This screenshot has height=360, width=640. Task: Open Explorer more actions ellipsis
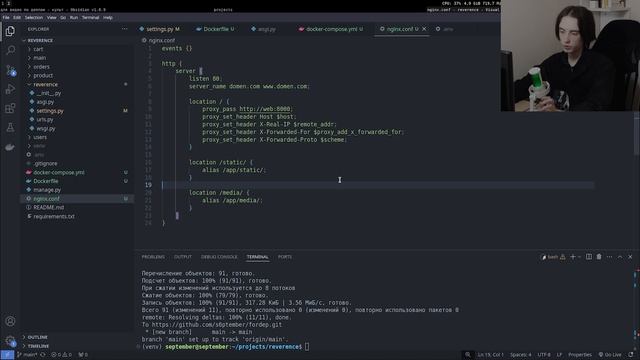coord(124,29)
